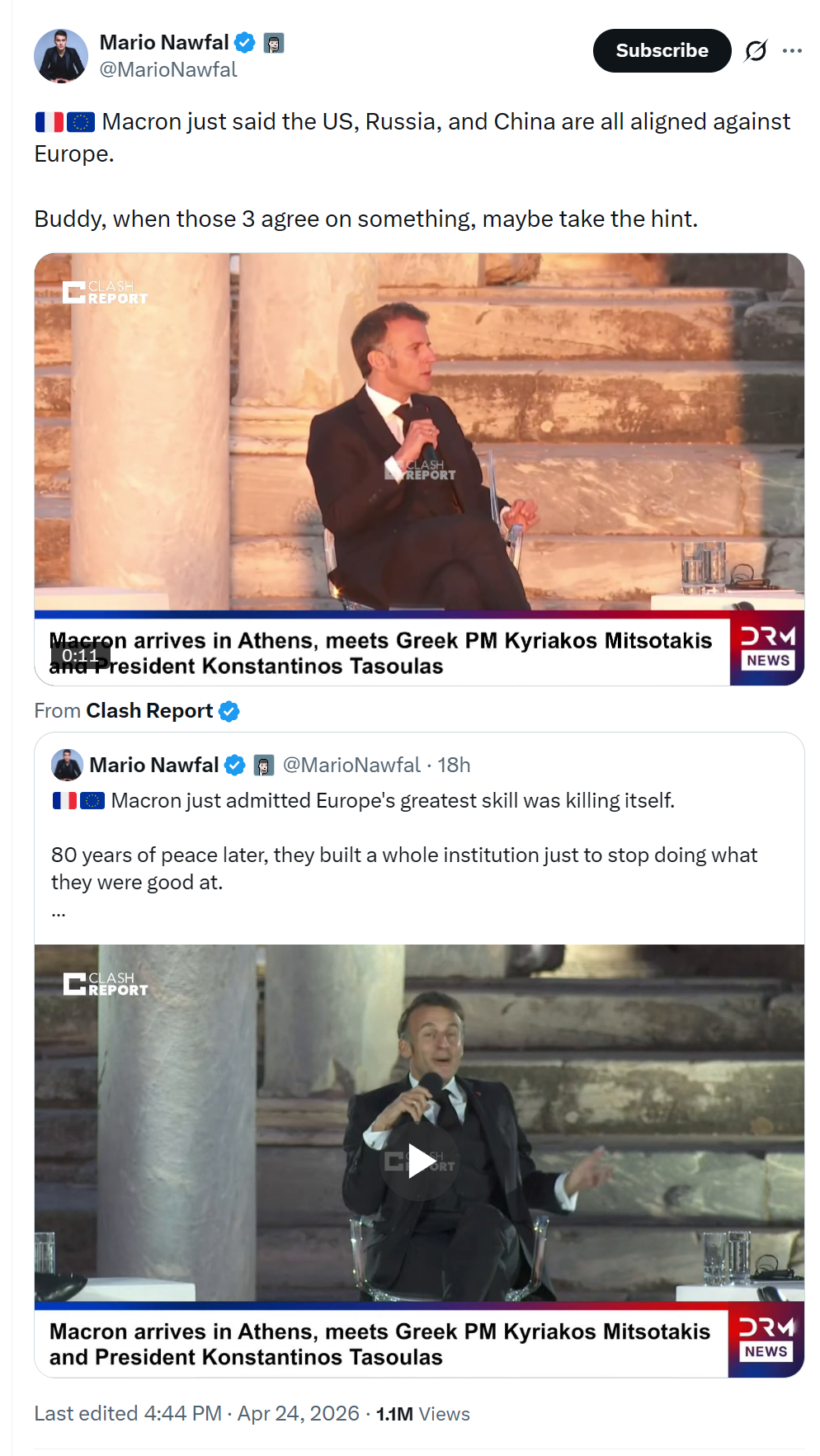Click the verified badge in the quoted post
The height and width of the screenshot is (1456, 820).
[235, 766]
